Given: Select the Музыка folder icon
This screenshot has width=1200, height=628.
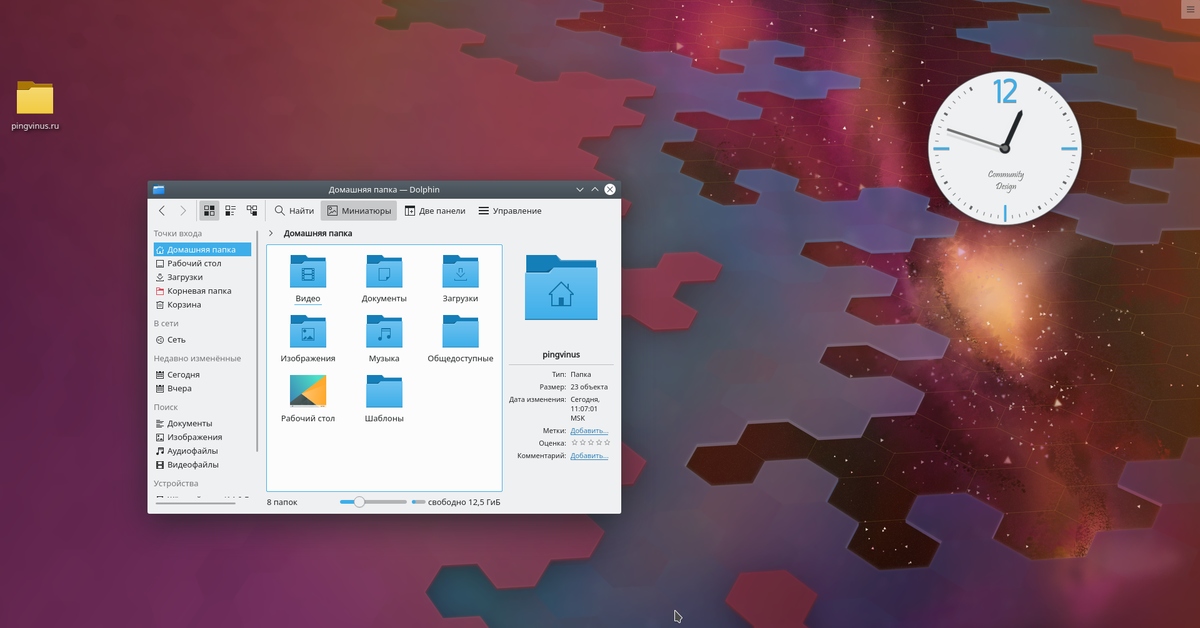Looking at the screenshot, I should click(384, 332).
